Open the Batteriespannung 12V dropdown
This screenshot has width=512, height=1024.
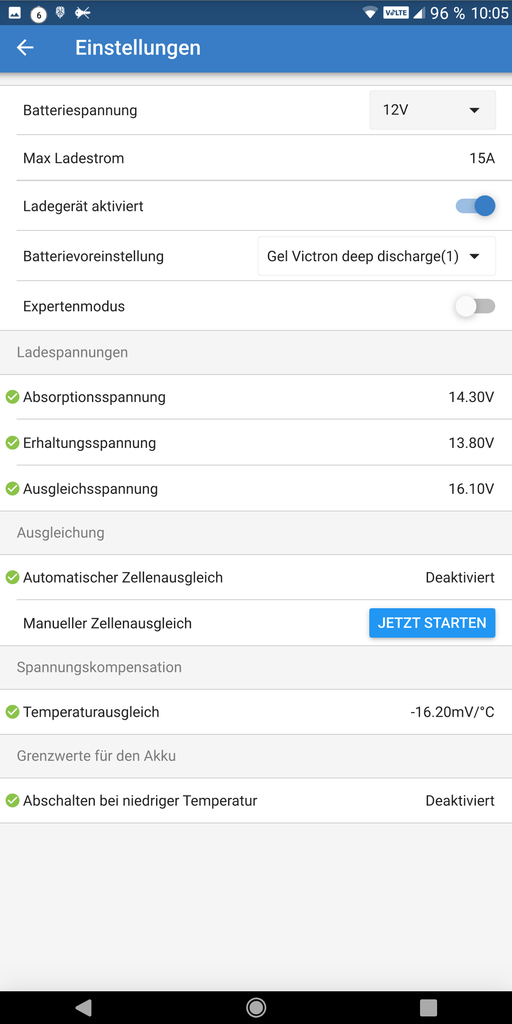click(x=432, y=110)
